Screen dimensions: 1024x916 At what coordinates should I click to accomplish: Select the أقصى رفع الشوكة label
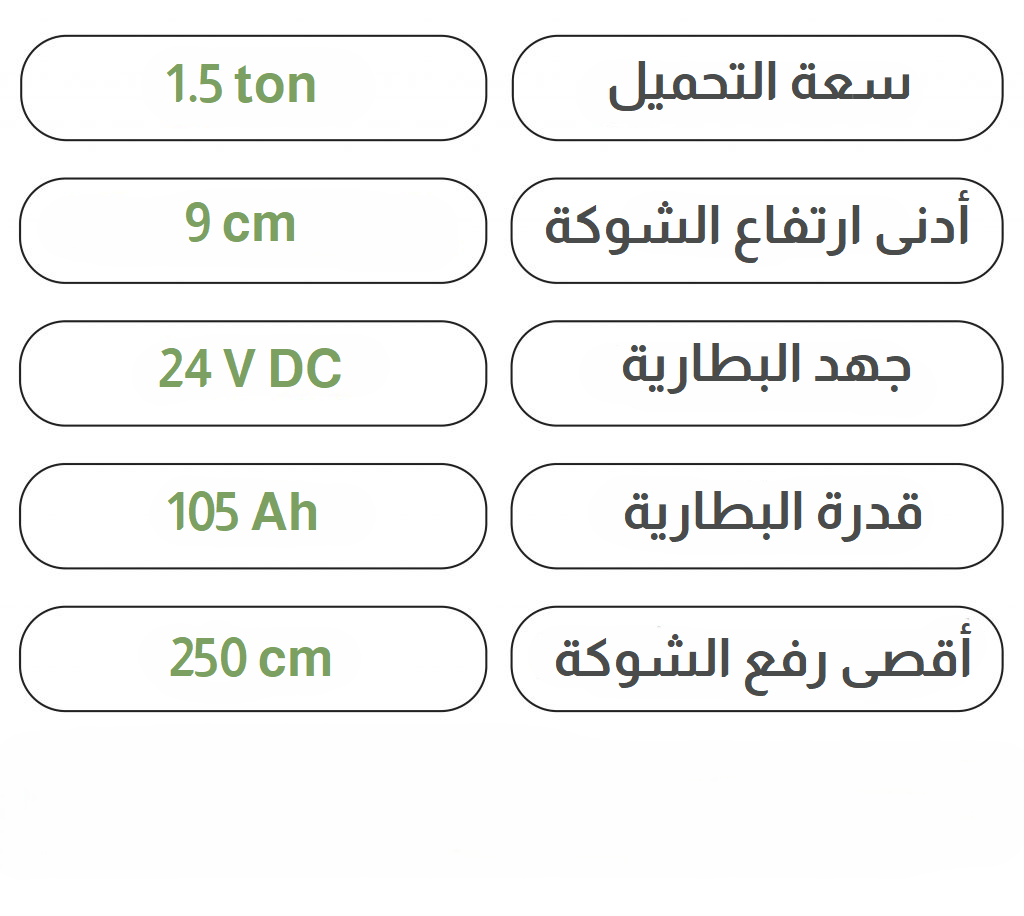click(757, 659)
